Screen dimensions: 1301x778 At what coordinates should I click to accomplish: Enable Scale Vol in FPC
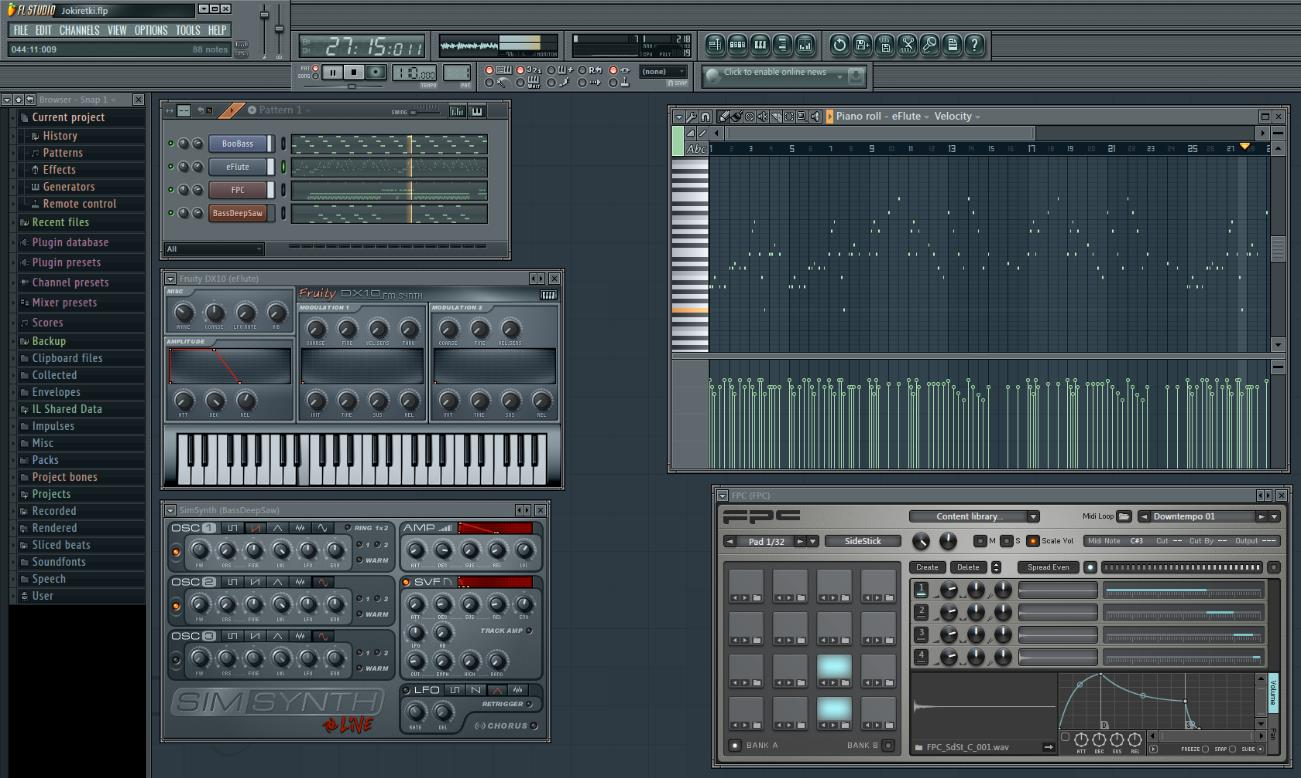1033,541
